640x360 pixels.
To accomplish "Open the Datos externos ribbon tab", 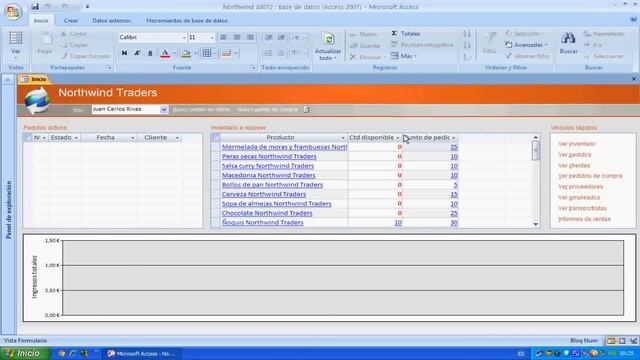I will (x=111, y=20).
